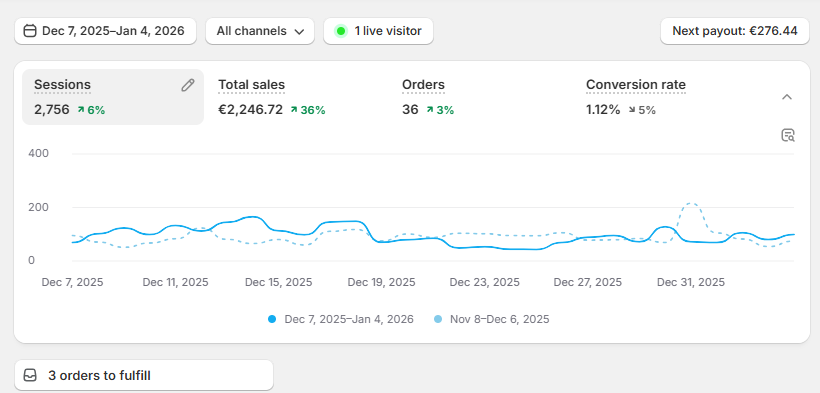Click the 2,756 sessions value
The width and height of the screenshot is (820, 393).
(x=52, y=110)
